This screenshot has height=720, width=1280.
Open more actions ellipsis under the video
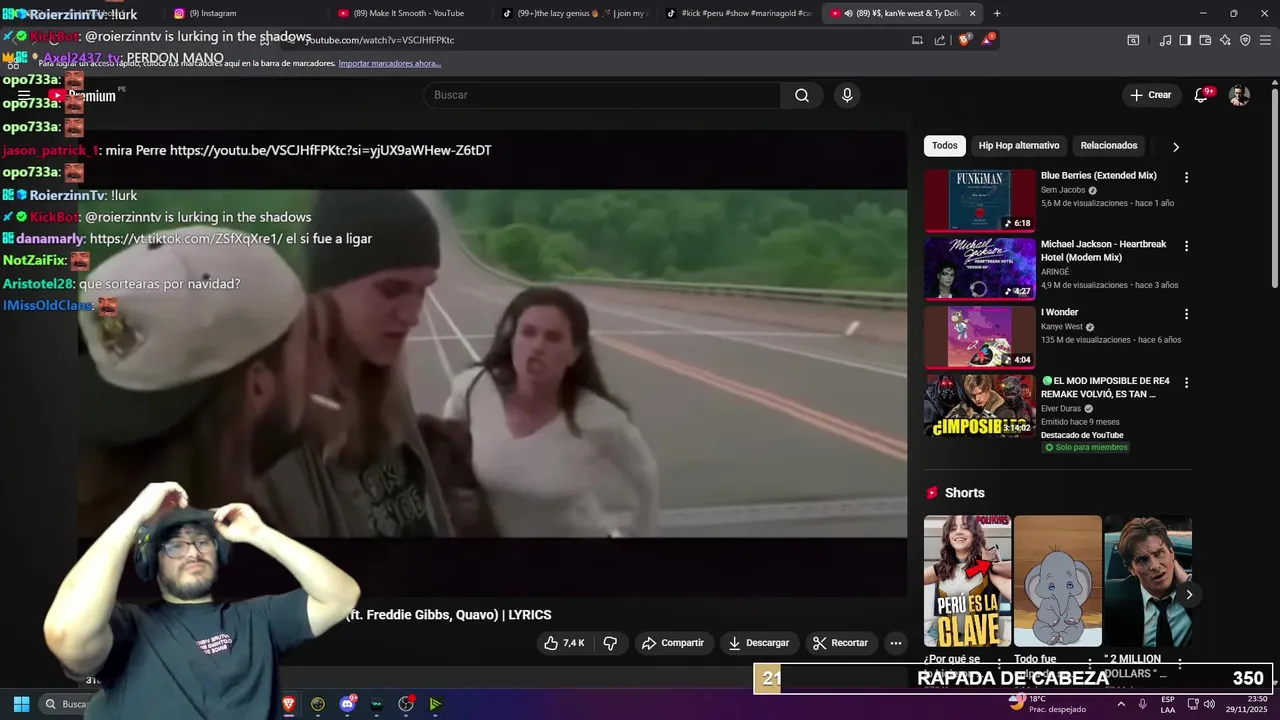click(x=896, y=643)
